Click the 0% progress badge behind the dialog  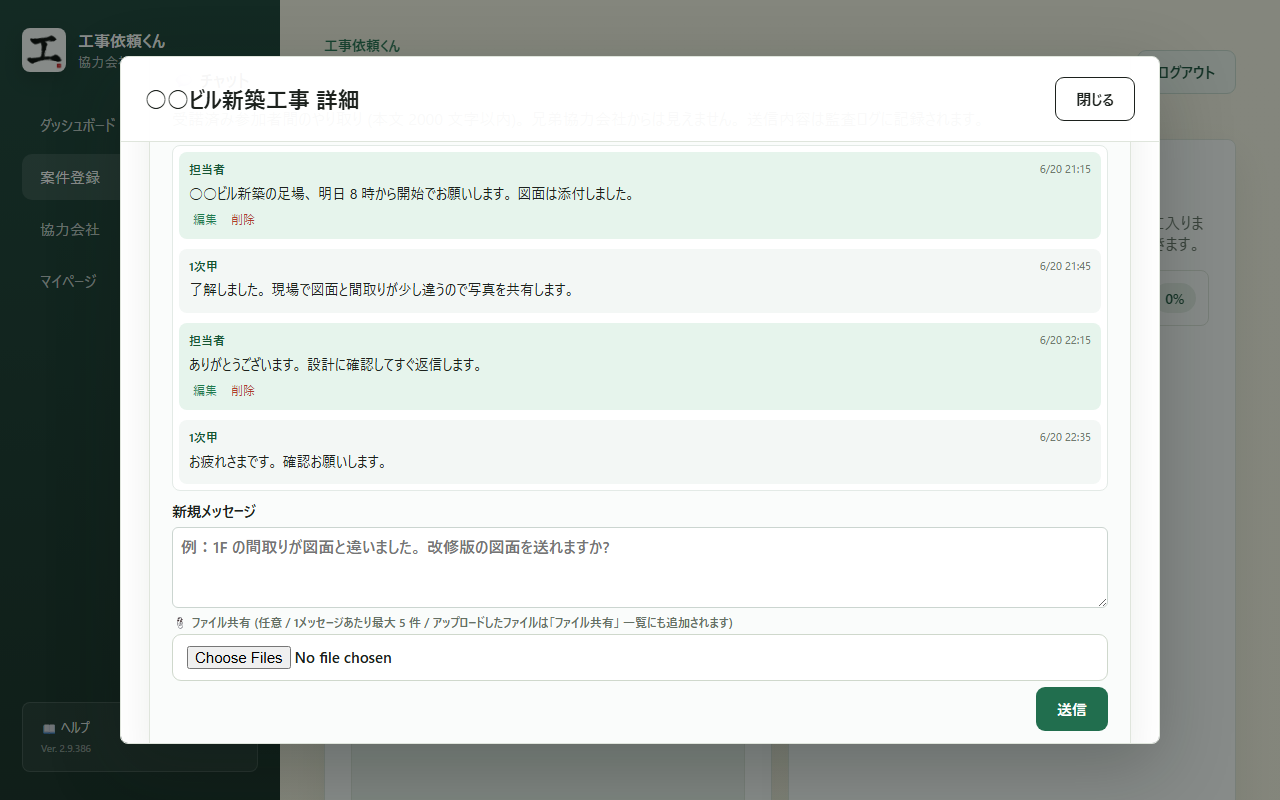pyautogui.click(x=1177, y=298)
